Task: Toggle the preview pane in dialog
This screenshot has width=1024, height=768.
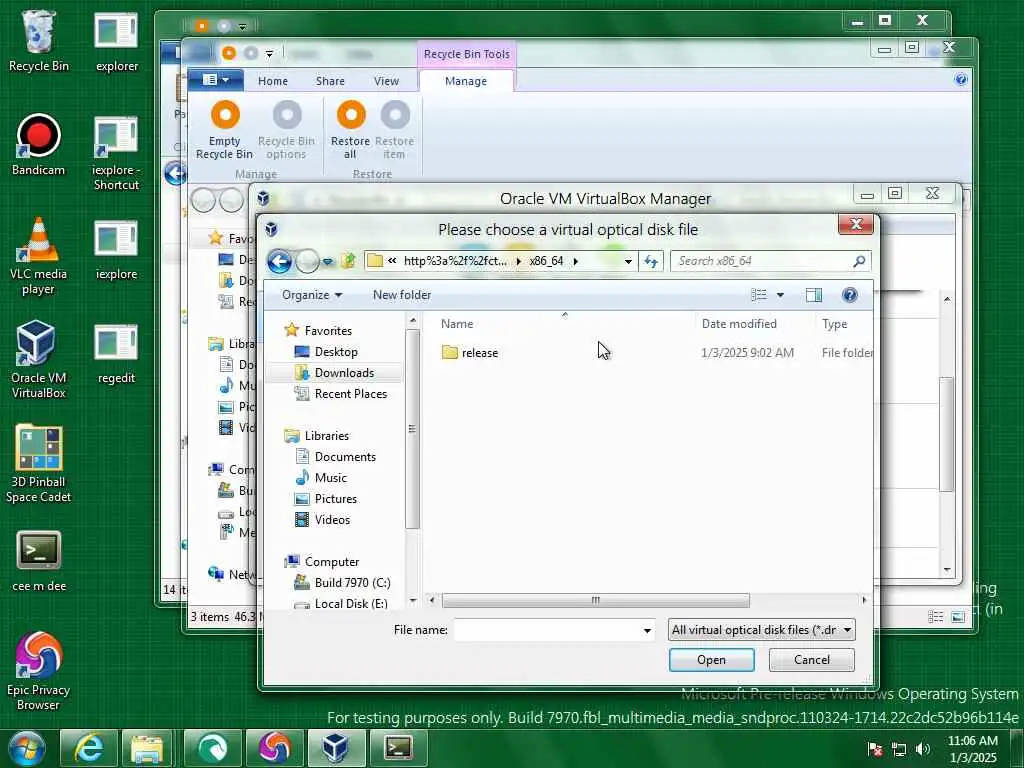Action: coord(814,295)
